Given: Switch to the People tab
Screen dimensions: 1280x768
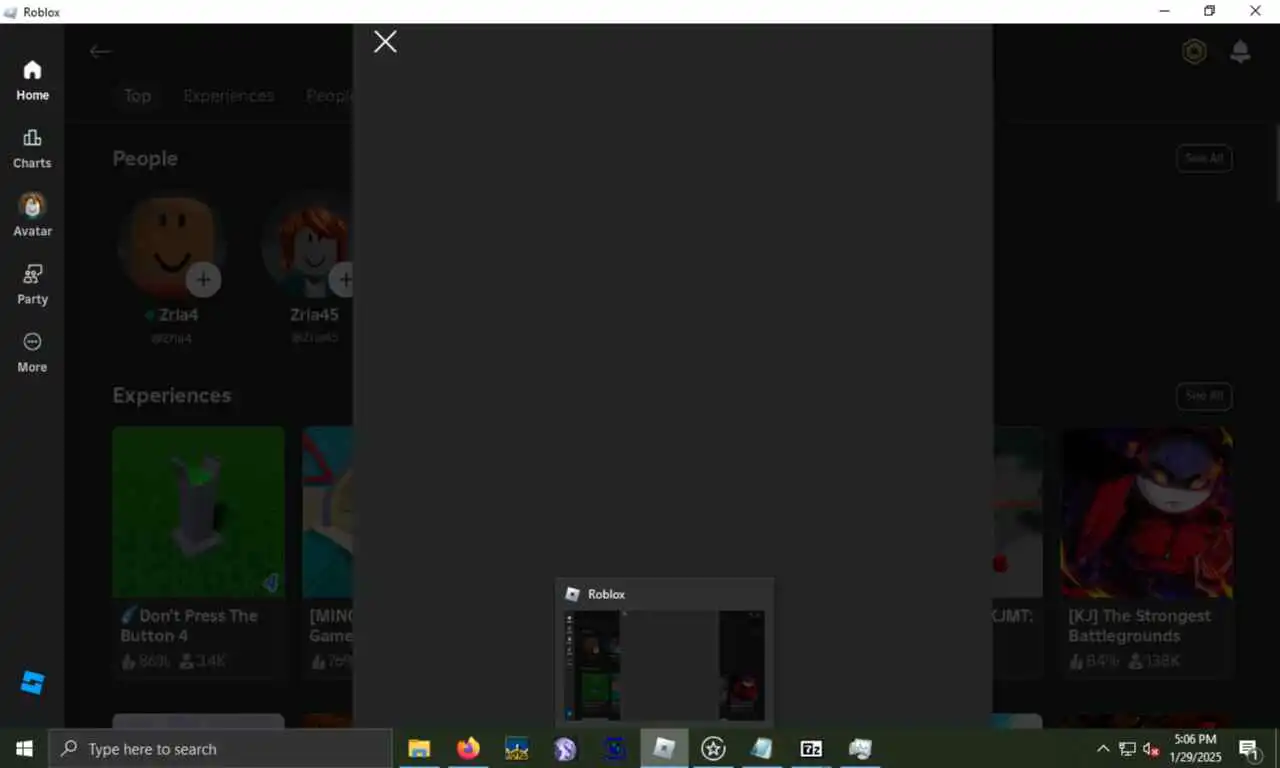Looking at the screenshot, I should click(x=329, y=96).
